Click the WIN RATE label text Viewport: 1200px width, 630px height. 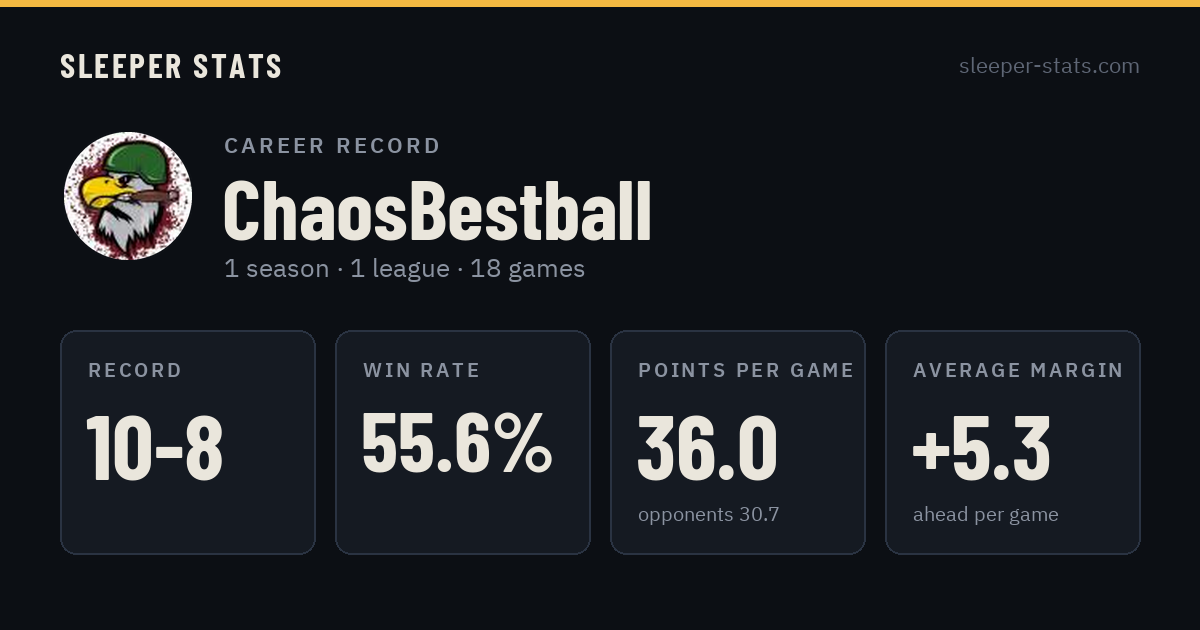[x=422, y=370]
